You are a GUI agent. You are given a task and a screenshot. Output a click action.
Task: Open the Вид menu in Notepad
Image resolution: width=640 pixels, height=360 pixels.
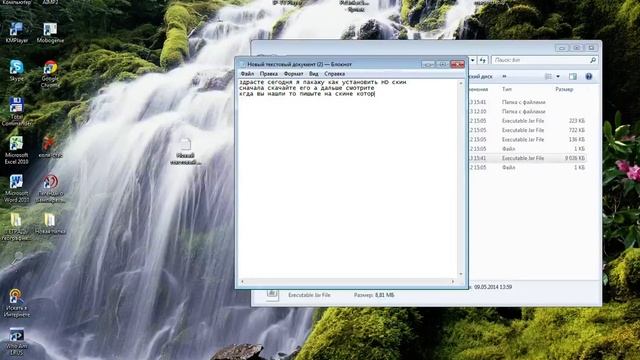tap(313, 74)
